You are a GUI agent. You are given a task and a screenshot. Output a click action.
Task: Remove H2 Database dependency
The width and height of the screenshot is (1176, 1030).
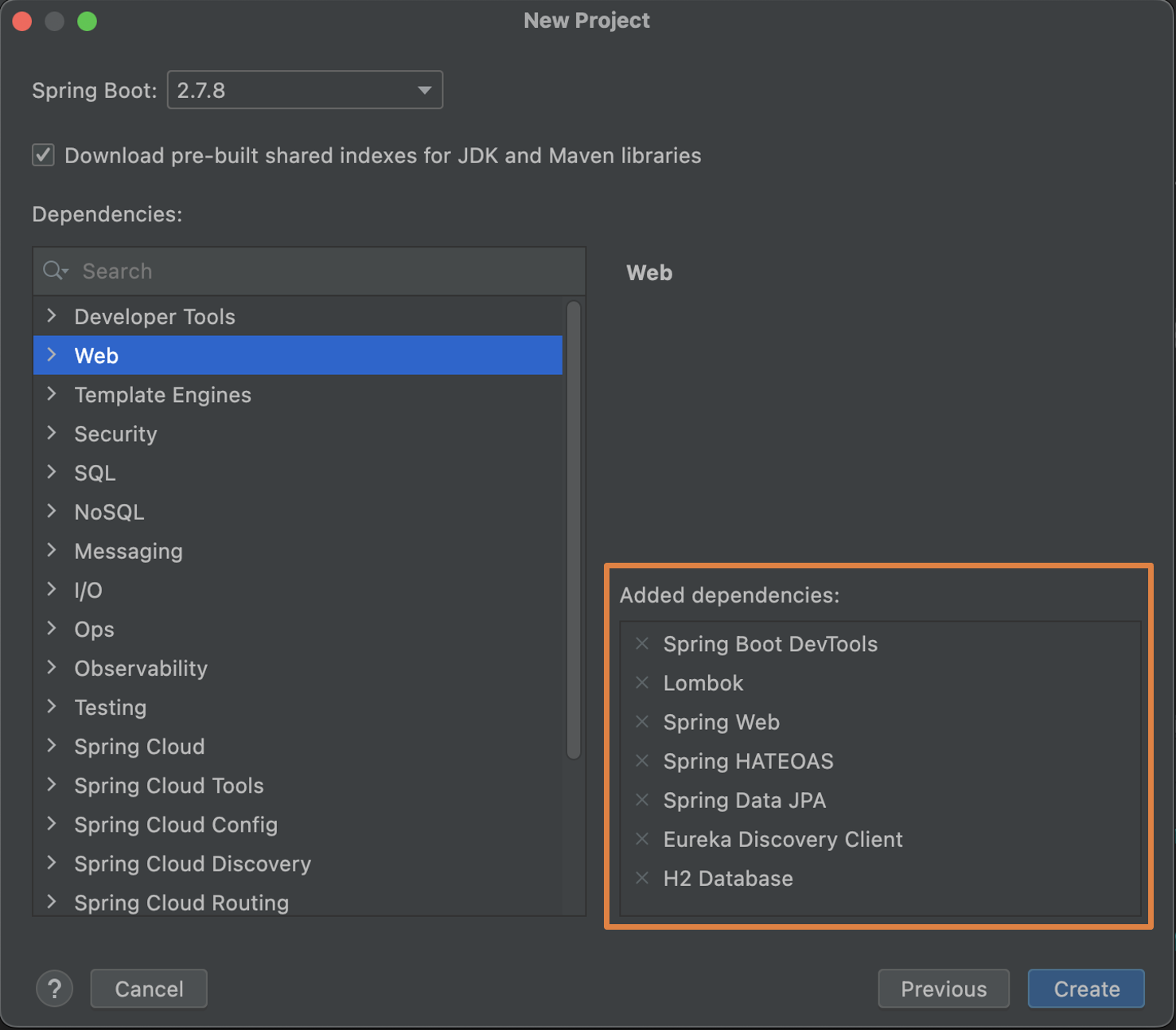click(642, 877)
